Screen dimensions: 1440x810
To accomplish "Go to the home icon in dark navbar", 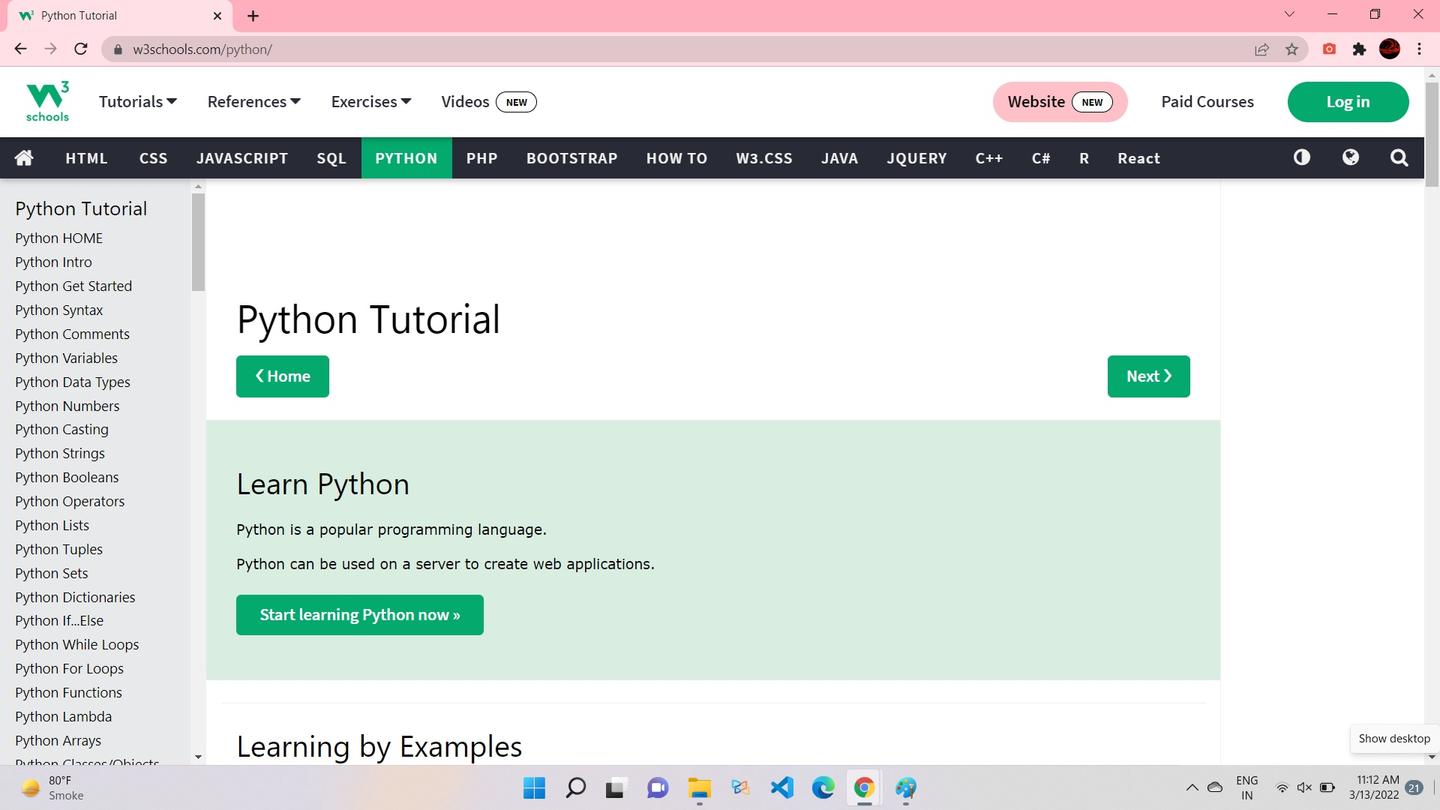I will point(24,158).
